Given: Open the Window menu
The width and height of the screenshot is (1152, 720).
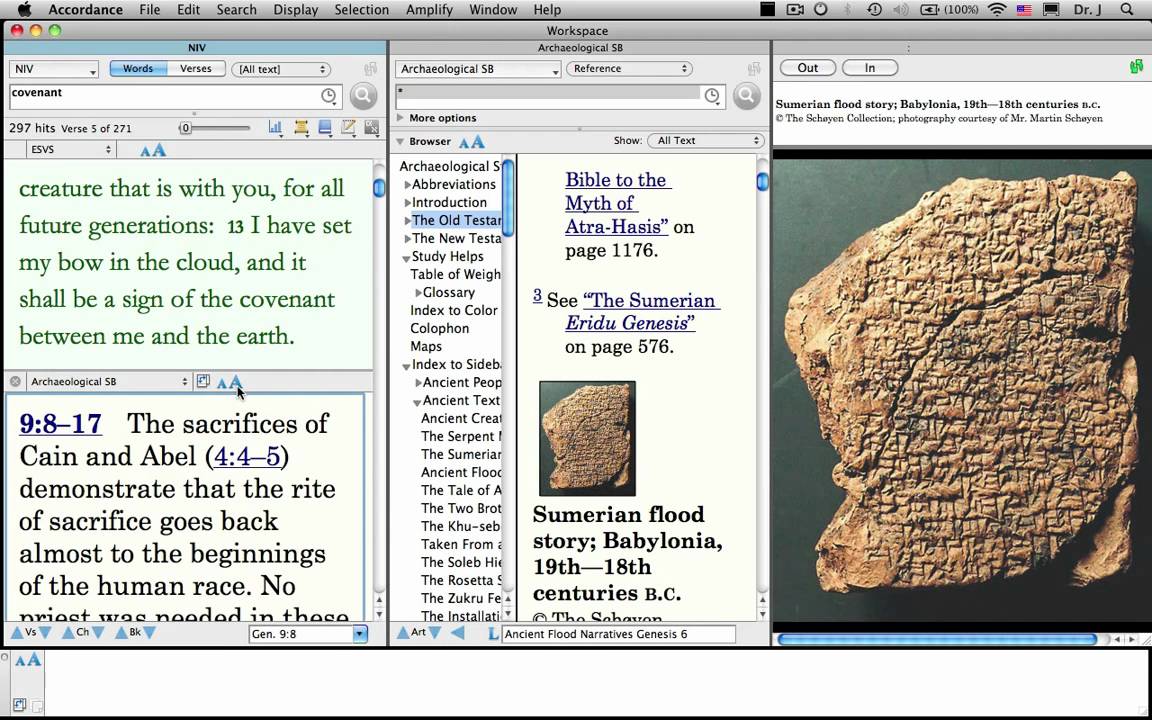Looking at the screenshot, I should click(493, 10).
